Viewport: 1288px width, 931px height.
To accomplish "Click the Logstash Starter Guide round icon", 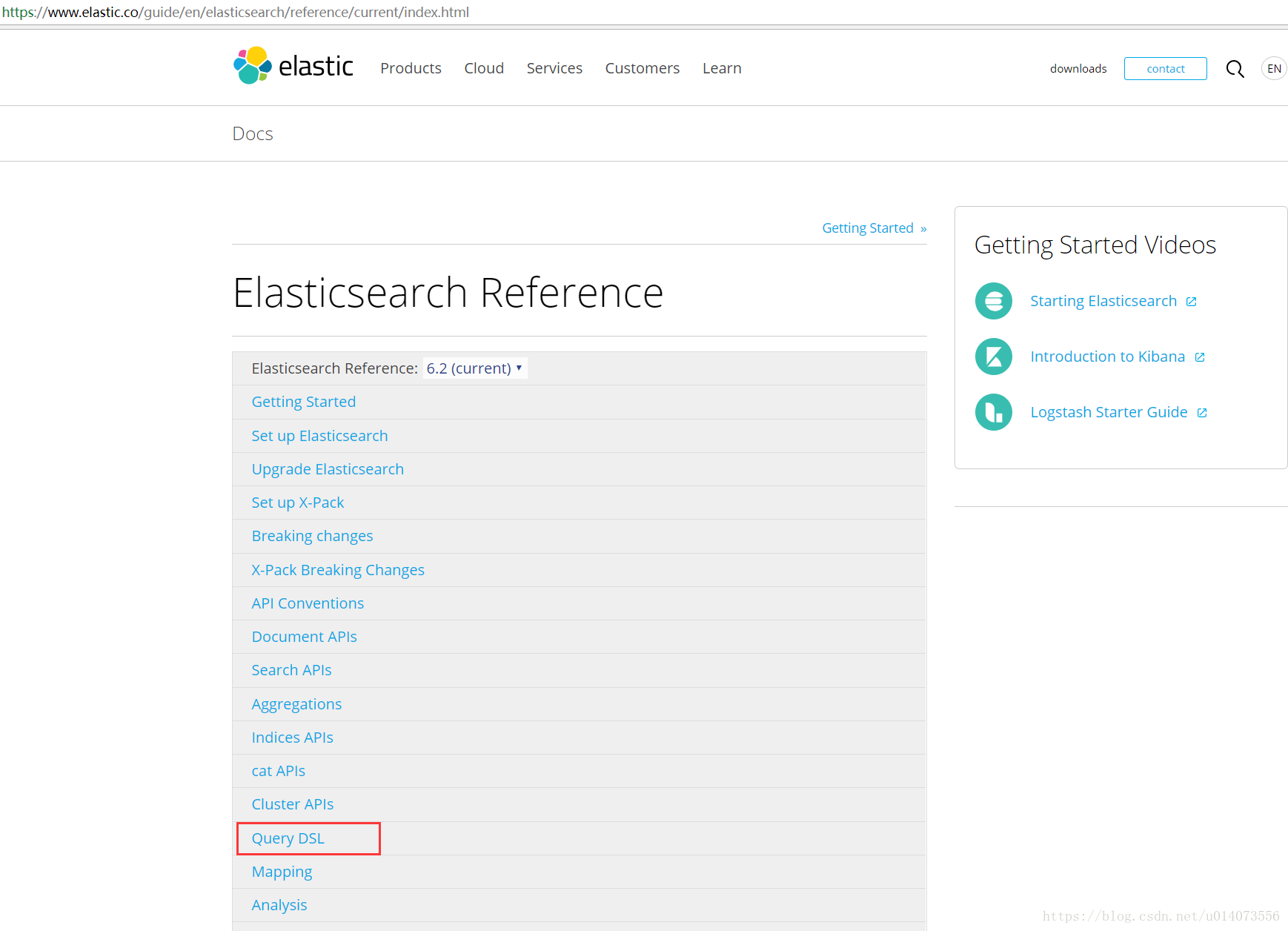I will pyautogui.click(x=994, y=412).
